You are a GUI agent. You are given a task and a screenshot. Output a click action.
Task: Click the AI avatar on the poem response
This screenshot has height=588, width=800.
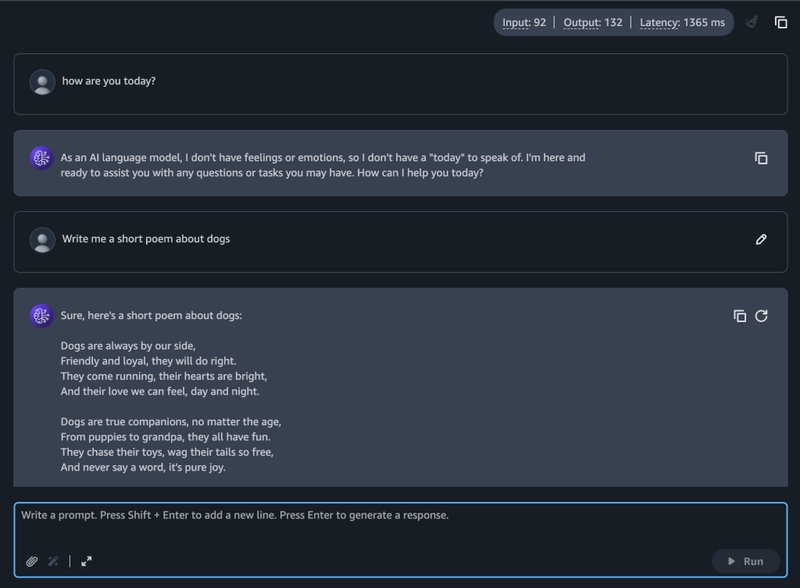click(x=41, y=316)
